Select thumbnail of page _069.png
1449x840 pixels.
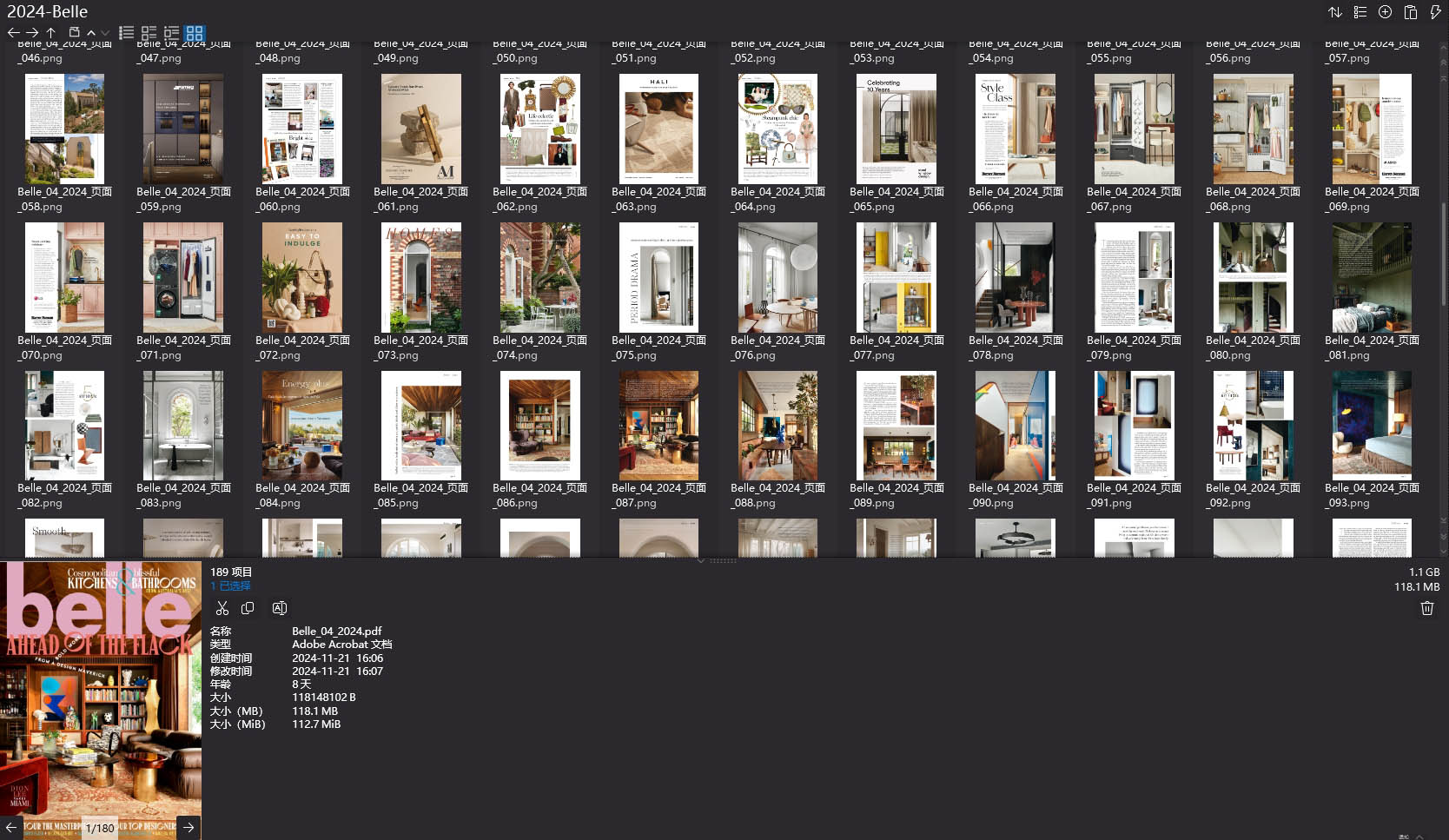click(x=1373, y=129)
